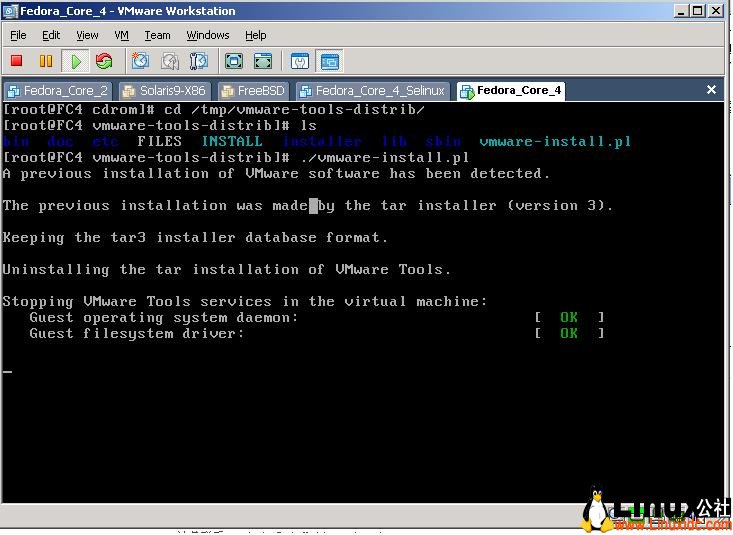Image resolution: width=733 pixels, height=535 pixels.
Task: Click the summary view toolbar icon
Action: 300,61
